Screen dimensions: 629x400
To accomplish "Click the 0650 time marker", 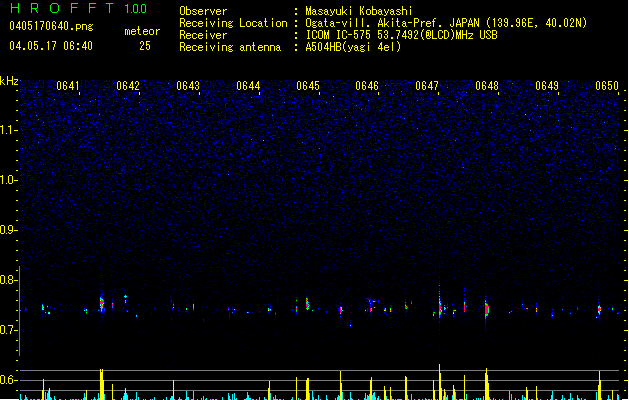I will coord(607,86).
